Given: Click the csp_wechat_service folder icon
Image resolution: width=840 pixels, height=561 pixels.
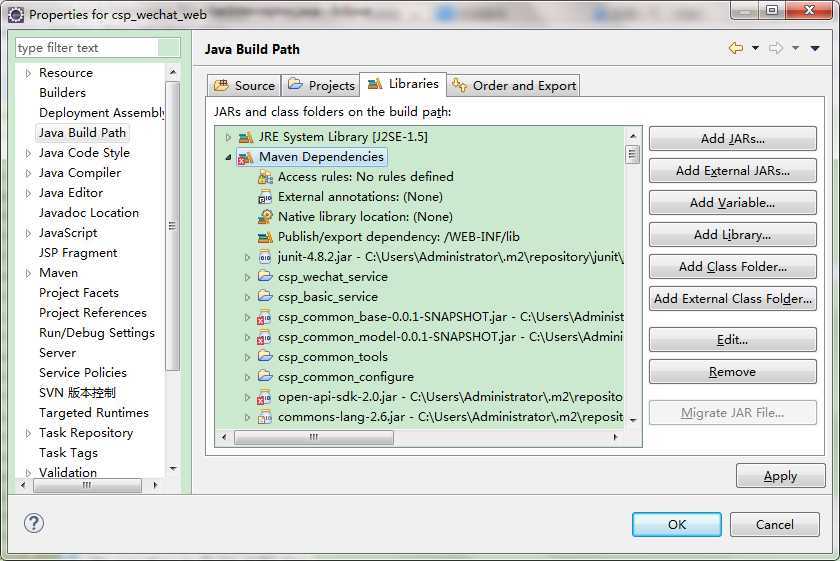Looking at the screenshot, I should (x=265, y=276).
